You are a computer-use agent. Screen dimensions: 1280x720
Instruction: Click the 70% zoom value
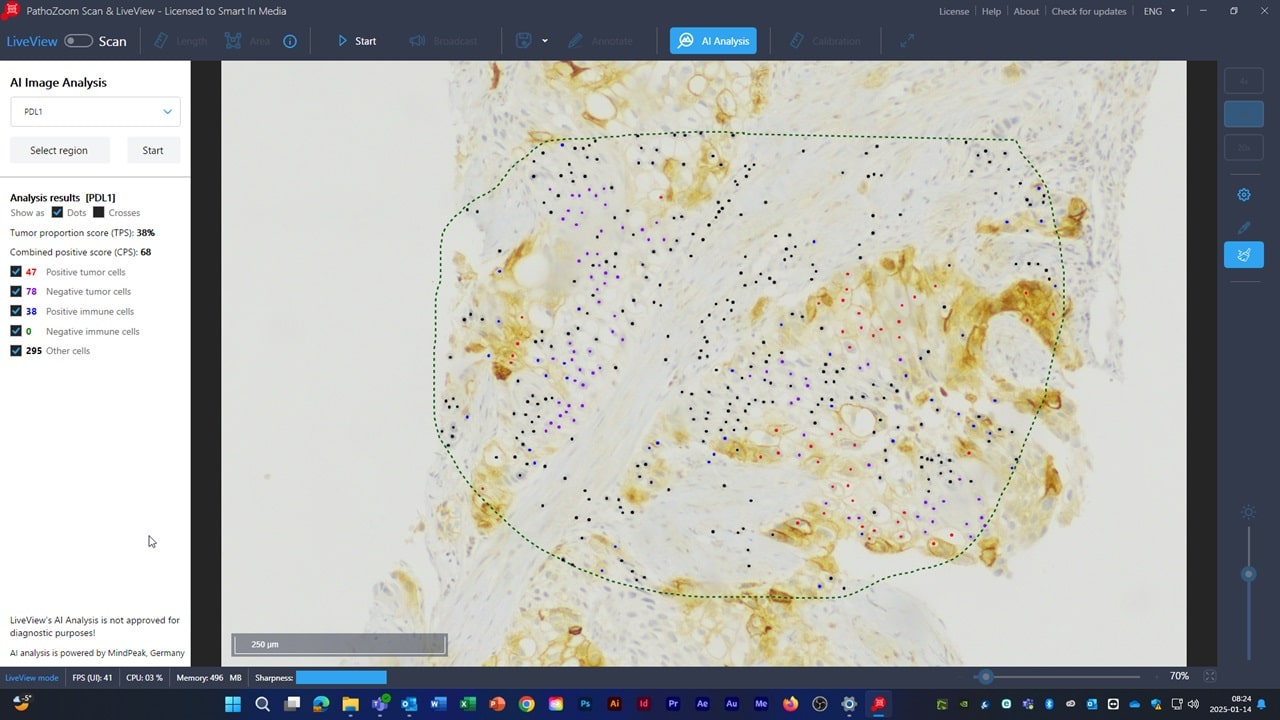(1179, 677)
